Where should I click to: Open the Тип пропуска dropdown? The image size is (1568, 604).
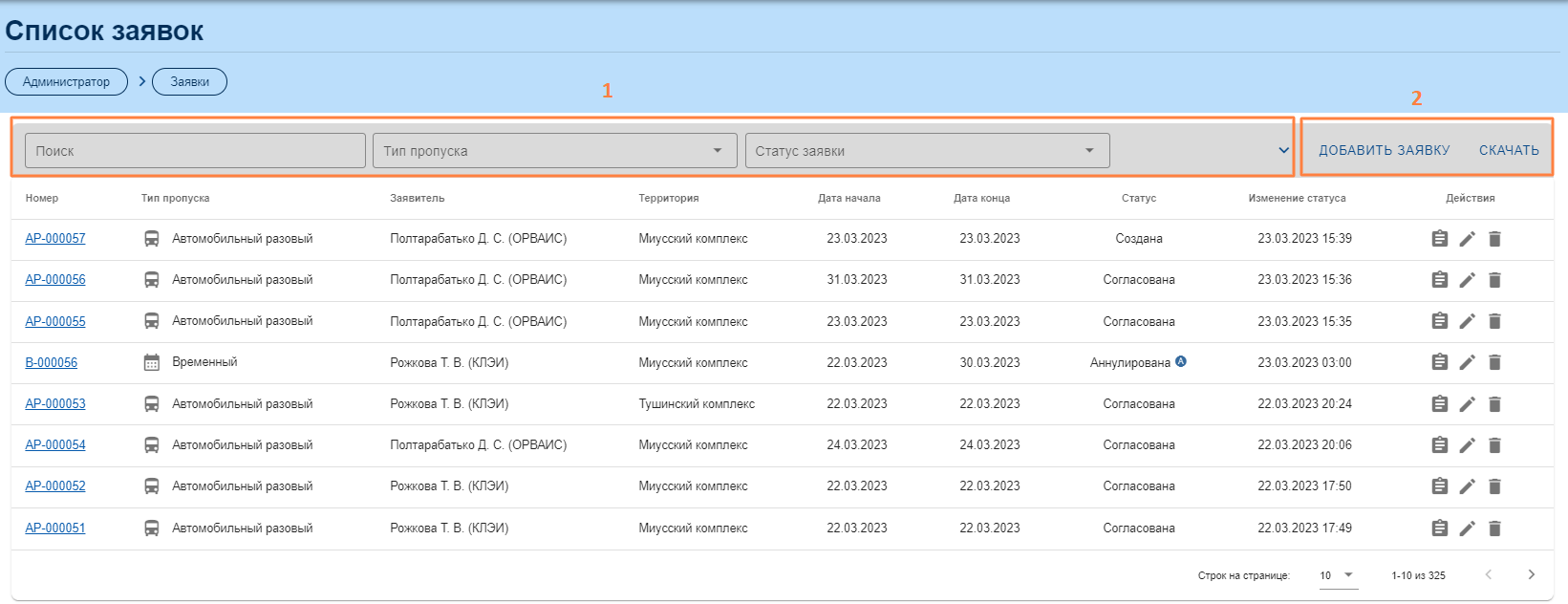click(x=554, y=151)
